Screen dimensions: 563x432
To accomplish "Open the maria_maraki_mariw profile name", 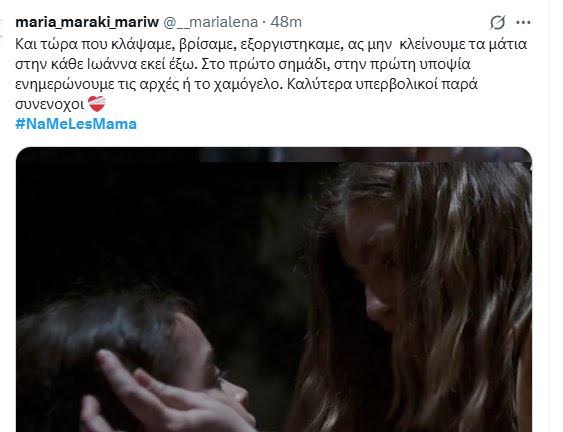I will pyautogui.click(x=87, y=22).
